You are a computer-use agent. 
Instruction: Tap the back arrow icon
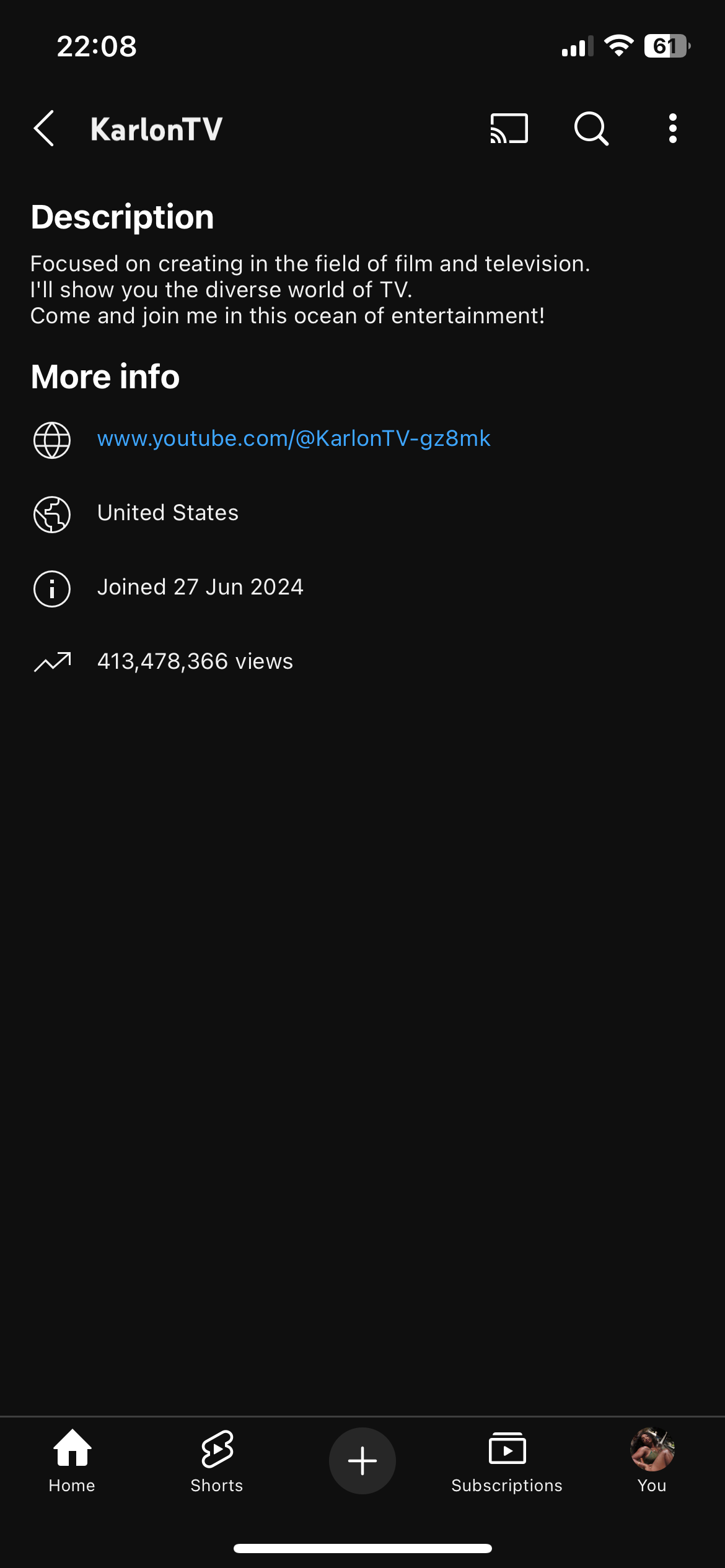(x=44, y=129)
